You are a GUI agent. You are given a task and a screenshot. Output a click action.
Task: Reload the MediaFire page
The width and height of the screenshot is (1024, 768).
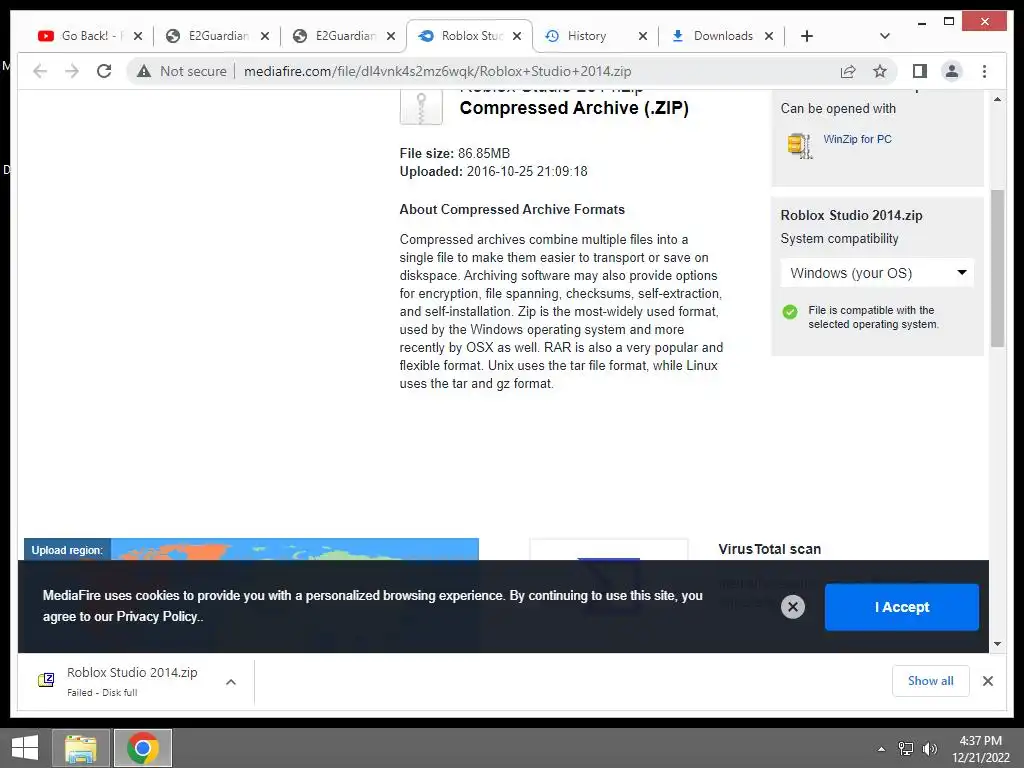click(104, 71)
